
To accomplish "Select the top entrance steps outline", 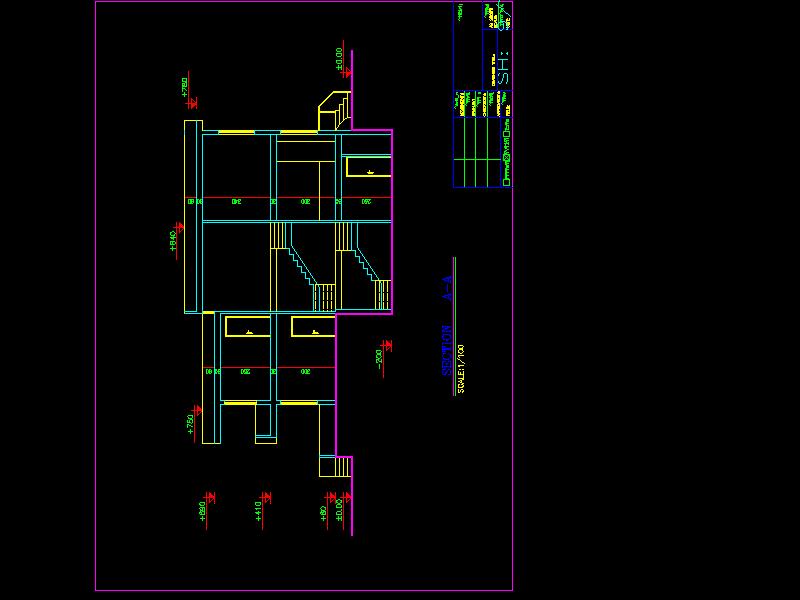I will (335, 110).
